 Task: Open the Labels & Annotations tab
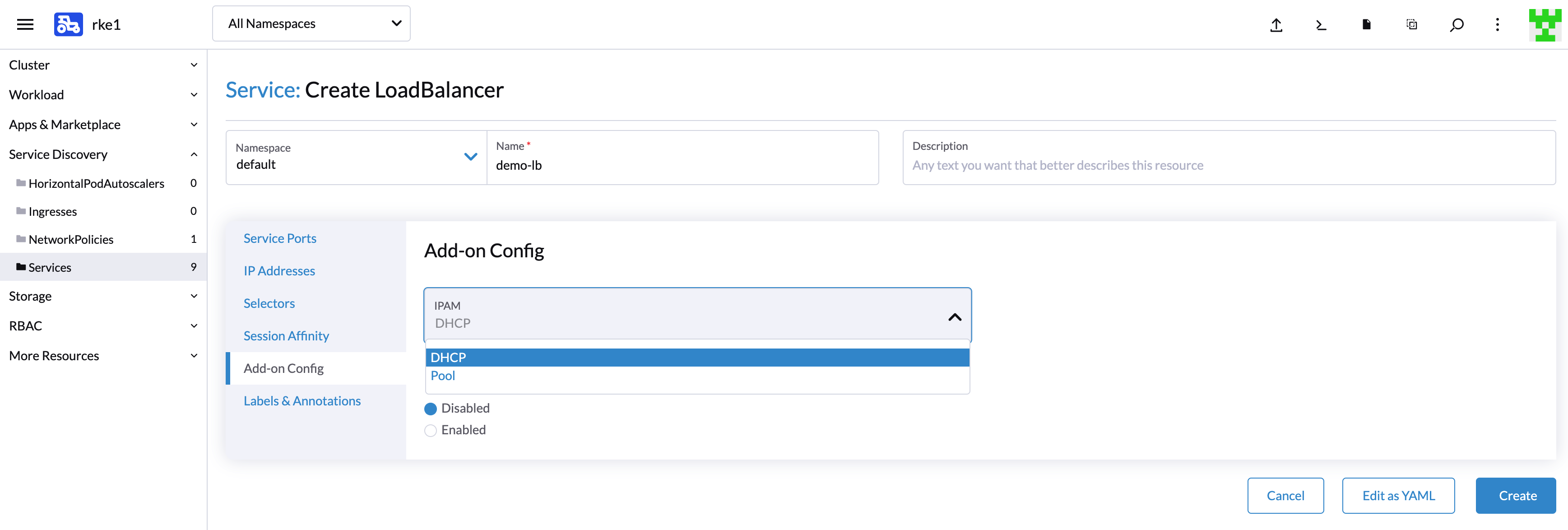(302, 401)
